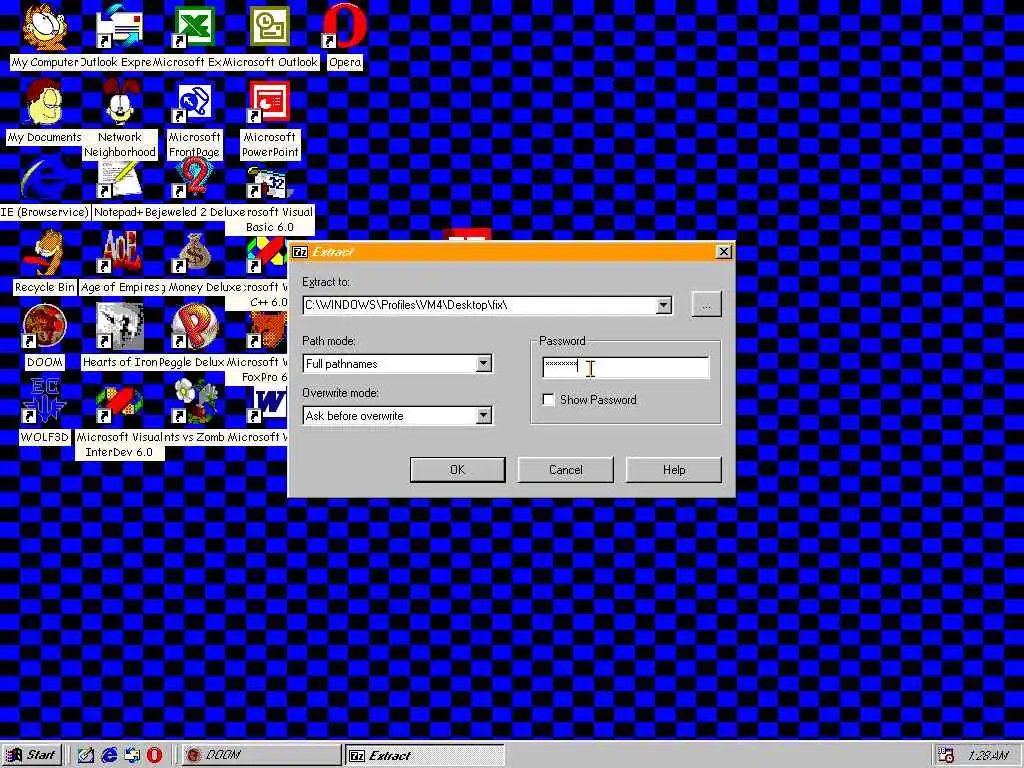Click the browse (...) button for extract path
The image size is (1024, 768).
point(707,304)
